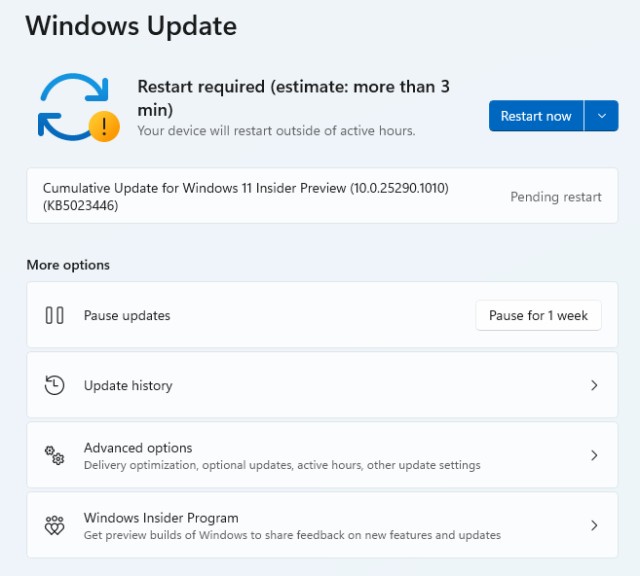The width and height of the screenshot is (640, 576).
Task: Click the Windows Update sync status icon
Action: [x=72, y=106]
